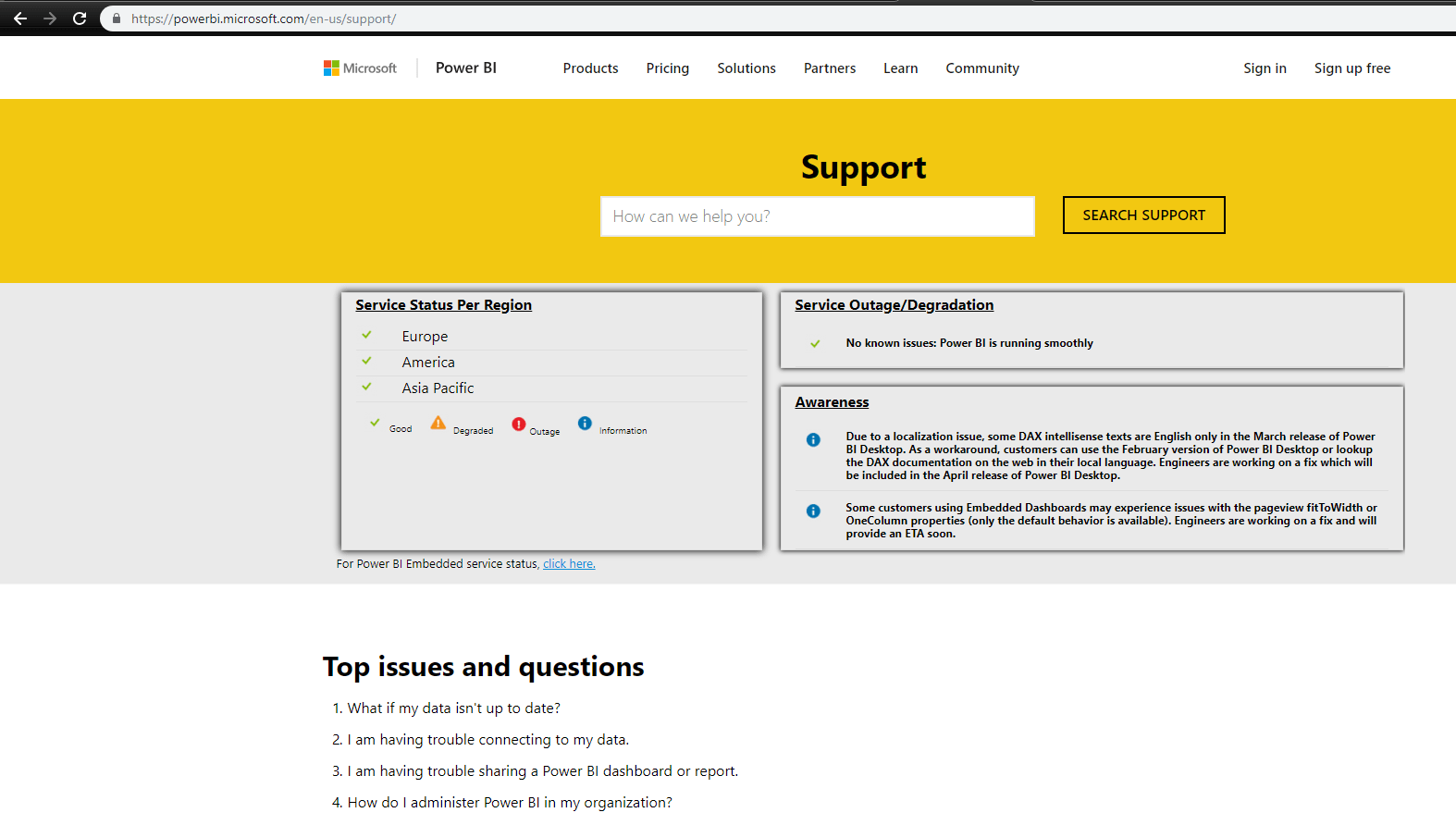This screenshot has width=1456, height=825.
Task: Click Sign in
Action: (x=1265, y=68)
